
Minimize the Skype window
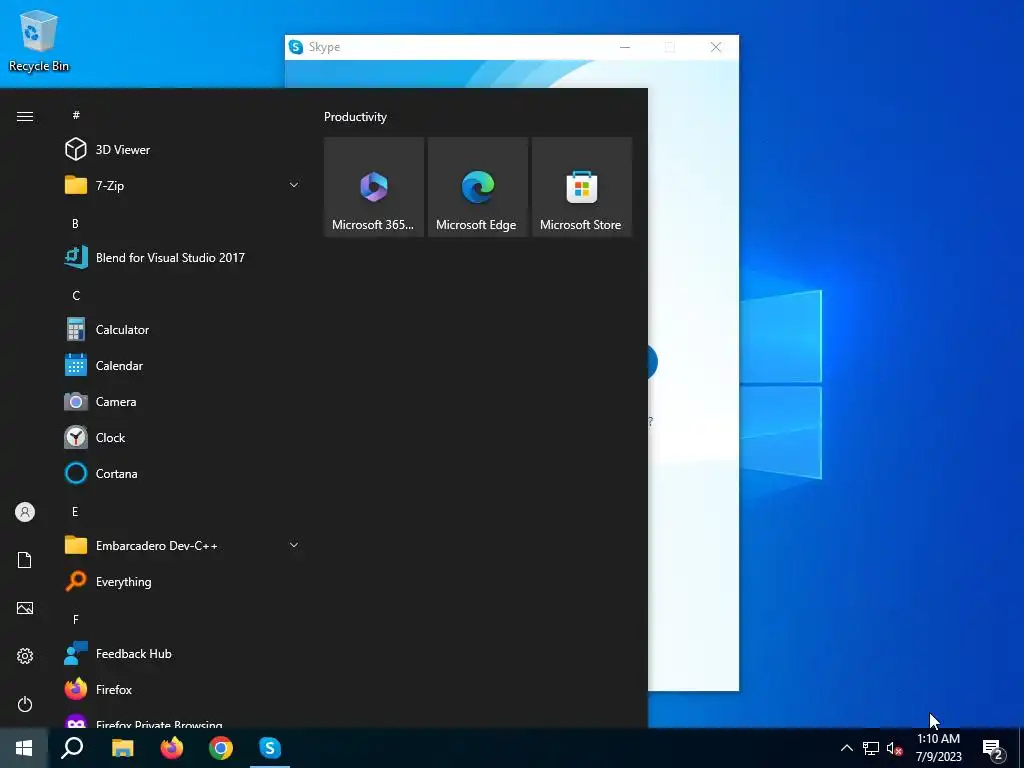click(x=625, y=47)
